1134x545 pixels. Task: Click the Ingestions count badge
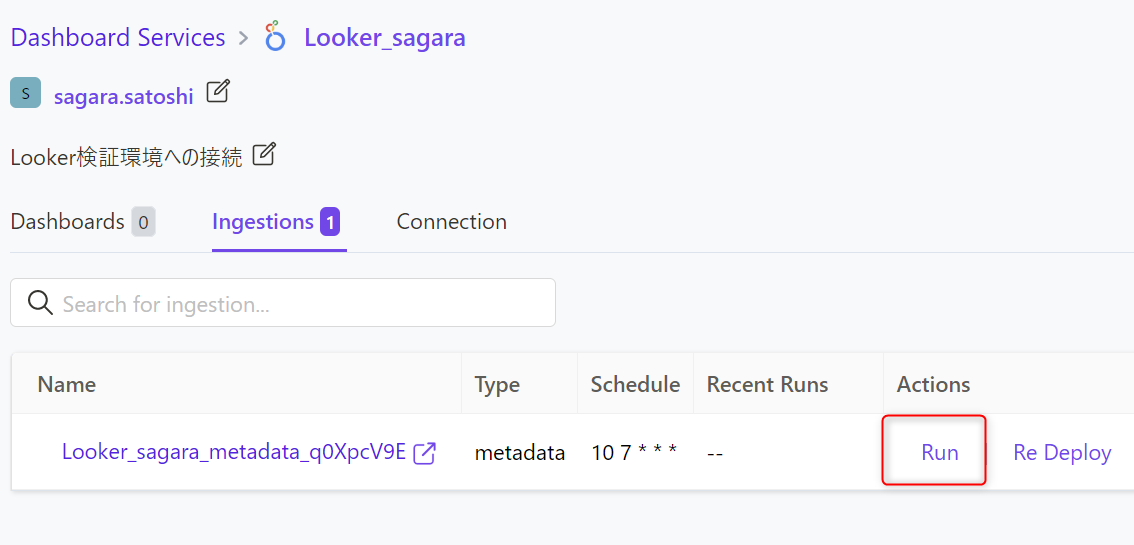click(331, 222)
